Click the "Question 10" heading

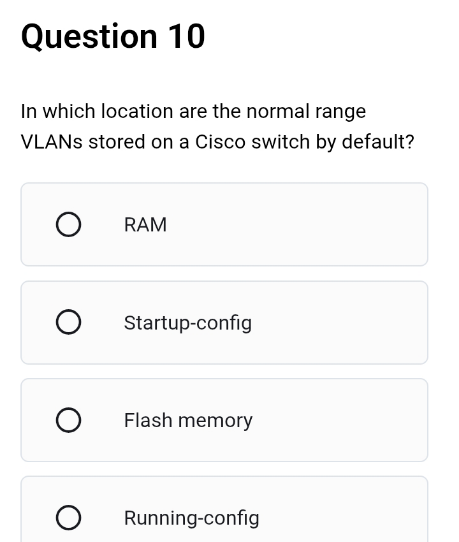[x=113, y=37]
